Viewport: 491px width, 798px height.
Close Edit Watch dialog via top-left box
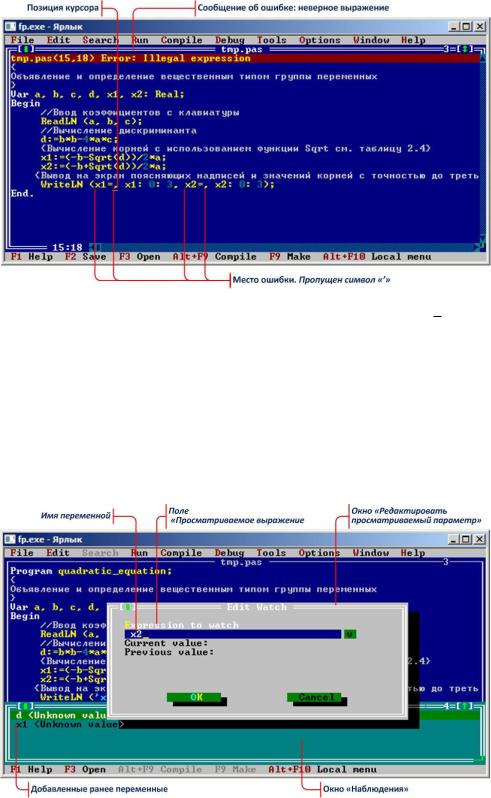click(x=127, y=607)
